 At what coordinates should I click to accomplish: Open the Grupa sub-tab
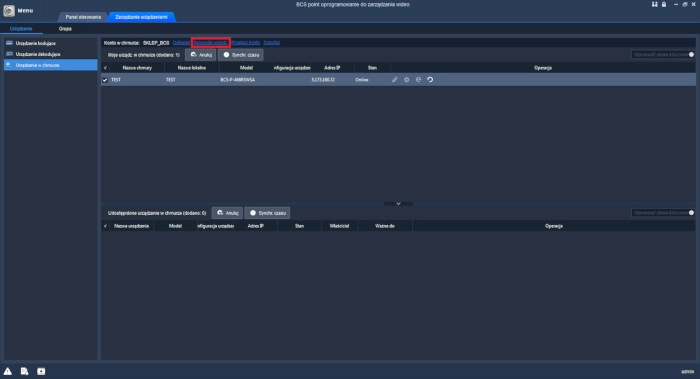click(x=65, y=29)
